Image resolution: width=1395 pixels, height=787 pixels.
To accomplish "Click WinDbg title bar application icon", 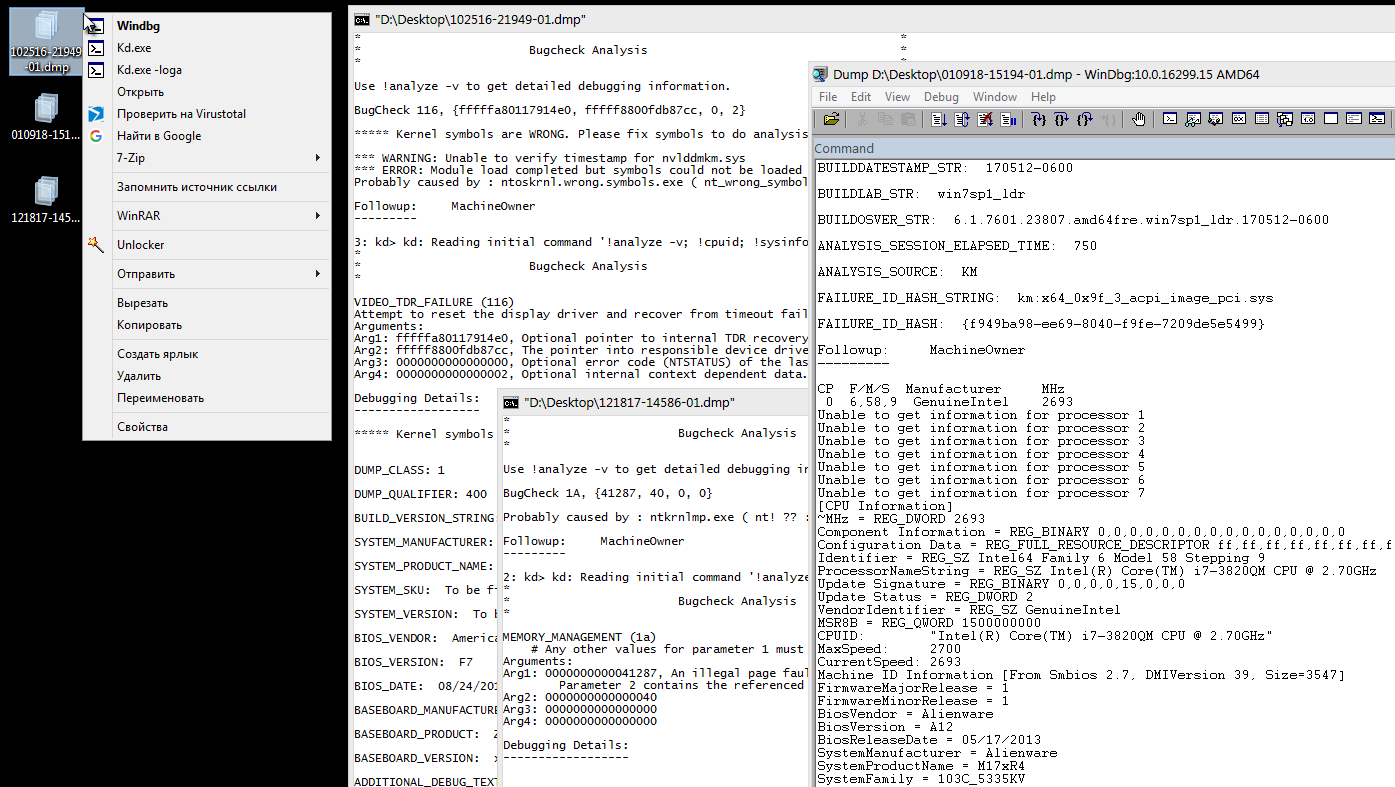I will pyautogui.click(x=821, y=74).
